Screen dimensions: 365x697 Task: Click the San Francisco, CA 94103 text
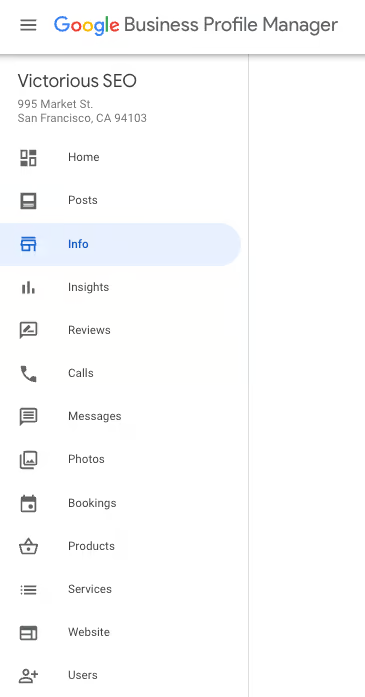pos(82,118)
